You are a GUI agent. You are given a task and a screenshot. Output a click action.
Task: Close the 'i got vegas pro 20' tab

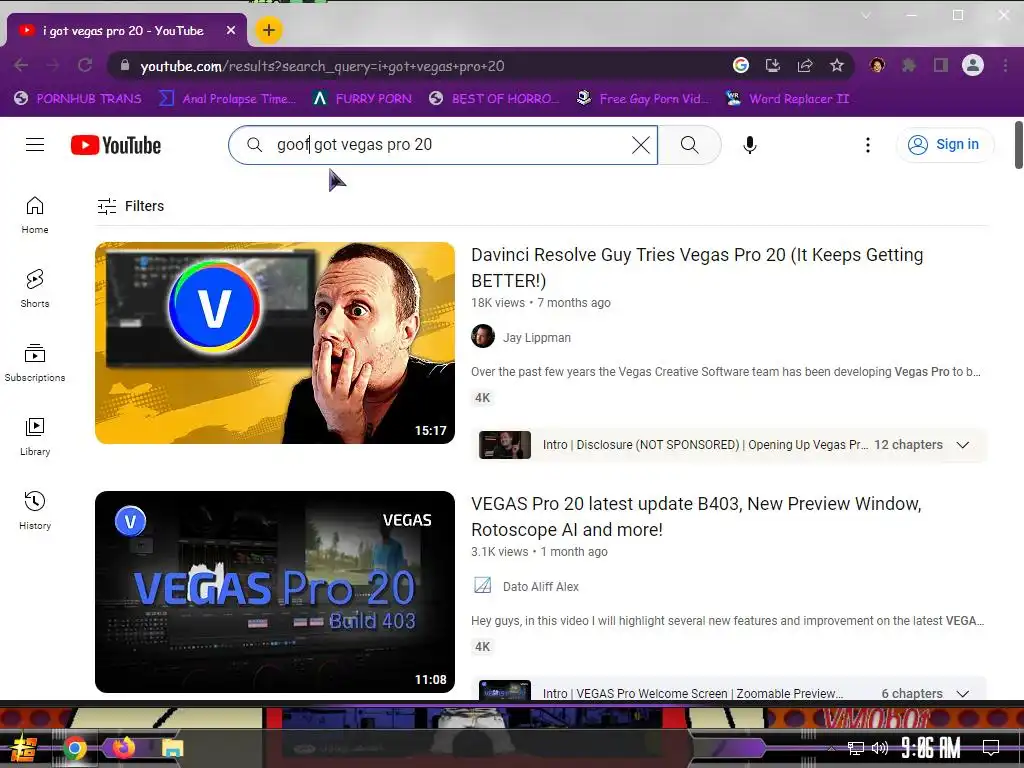click(x=231, y=31)
